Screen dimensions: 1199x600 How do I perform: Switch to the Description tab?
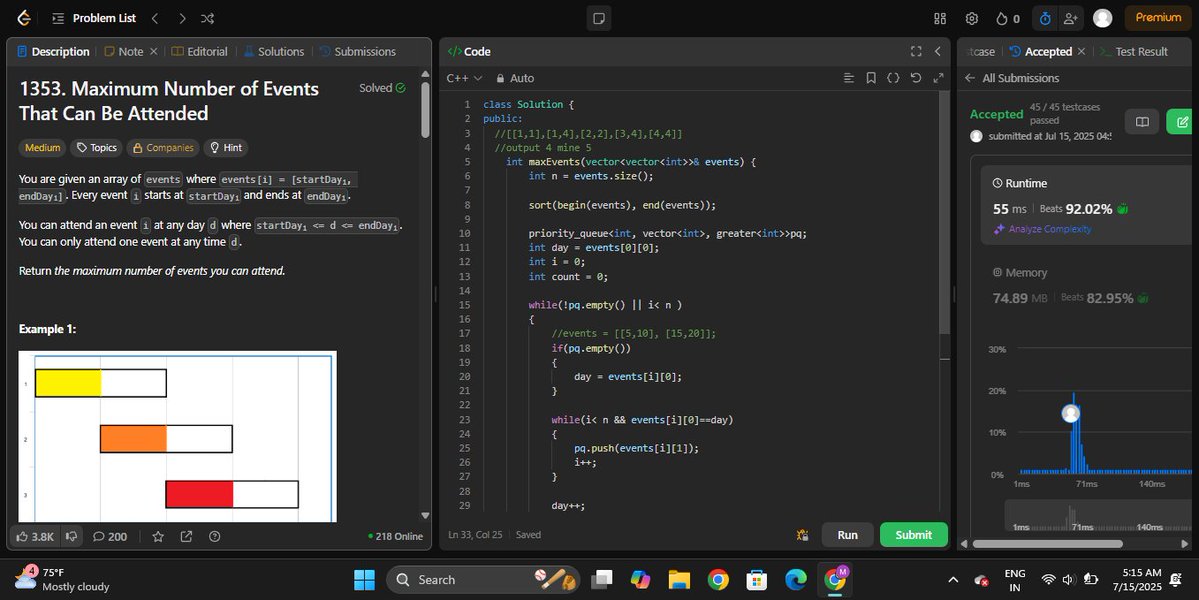(x=53, y=51)
